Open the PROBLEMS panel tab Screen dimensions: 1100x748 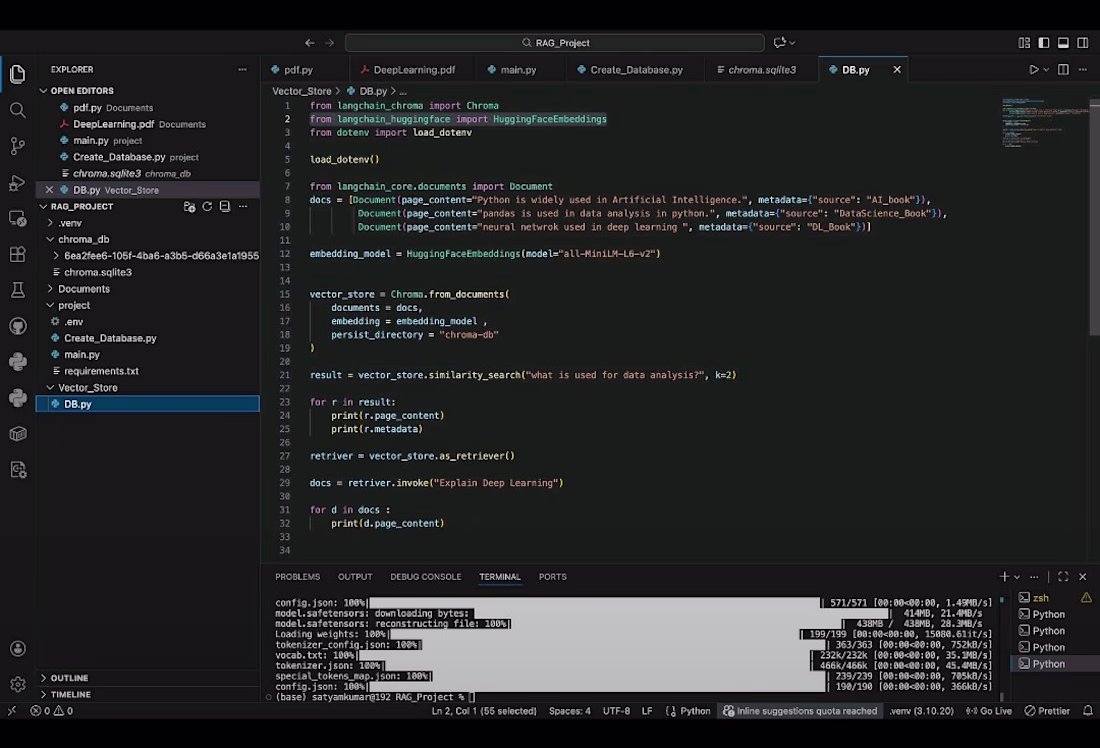pos(297,577)
